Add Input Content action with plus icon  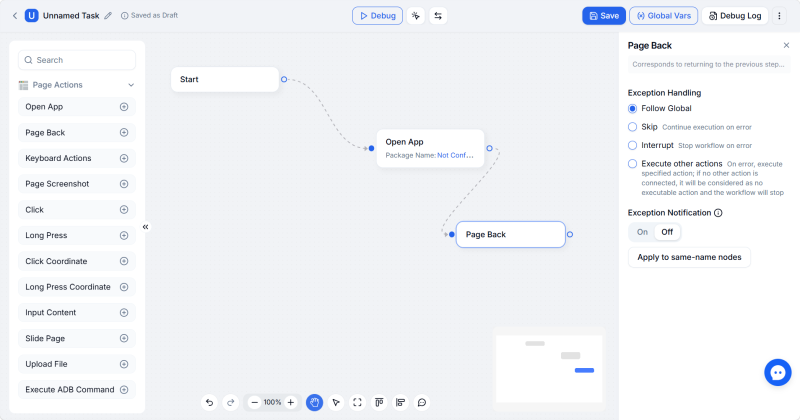coord(124,312)
